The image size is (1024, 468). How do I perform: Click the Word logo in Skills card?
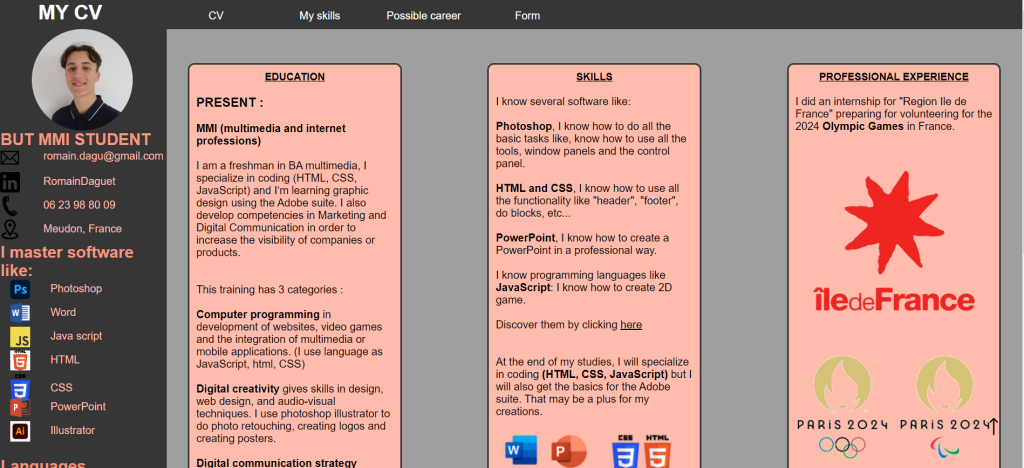pyautogui.click(x=521, y=450)
